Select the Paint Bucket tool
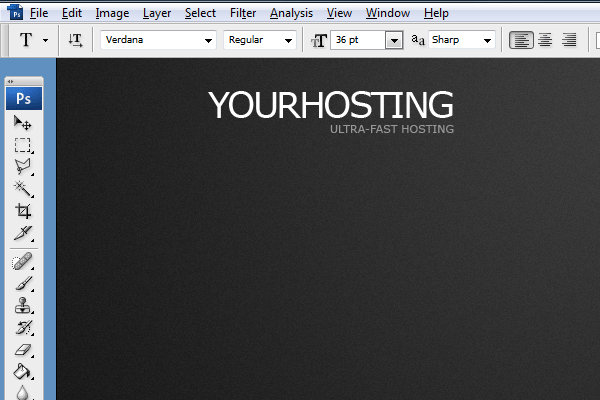Screen dimensions: 600x400 [23, 372]
